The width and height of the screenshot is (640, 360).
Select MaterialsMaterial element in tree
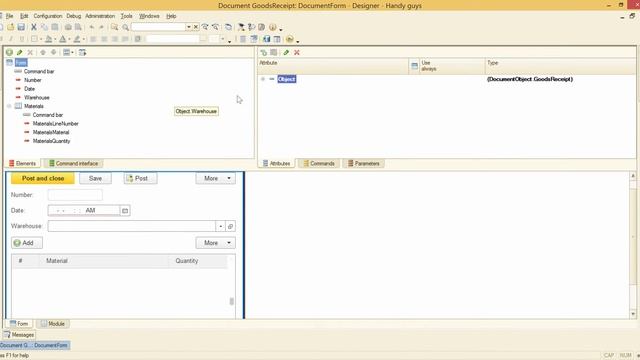coord(51,132)
